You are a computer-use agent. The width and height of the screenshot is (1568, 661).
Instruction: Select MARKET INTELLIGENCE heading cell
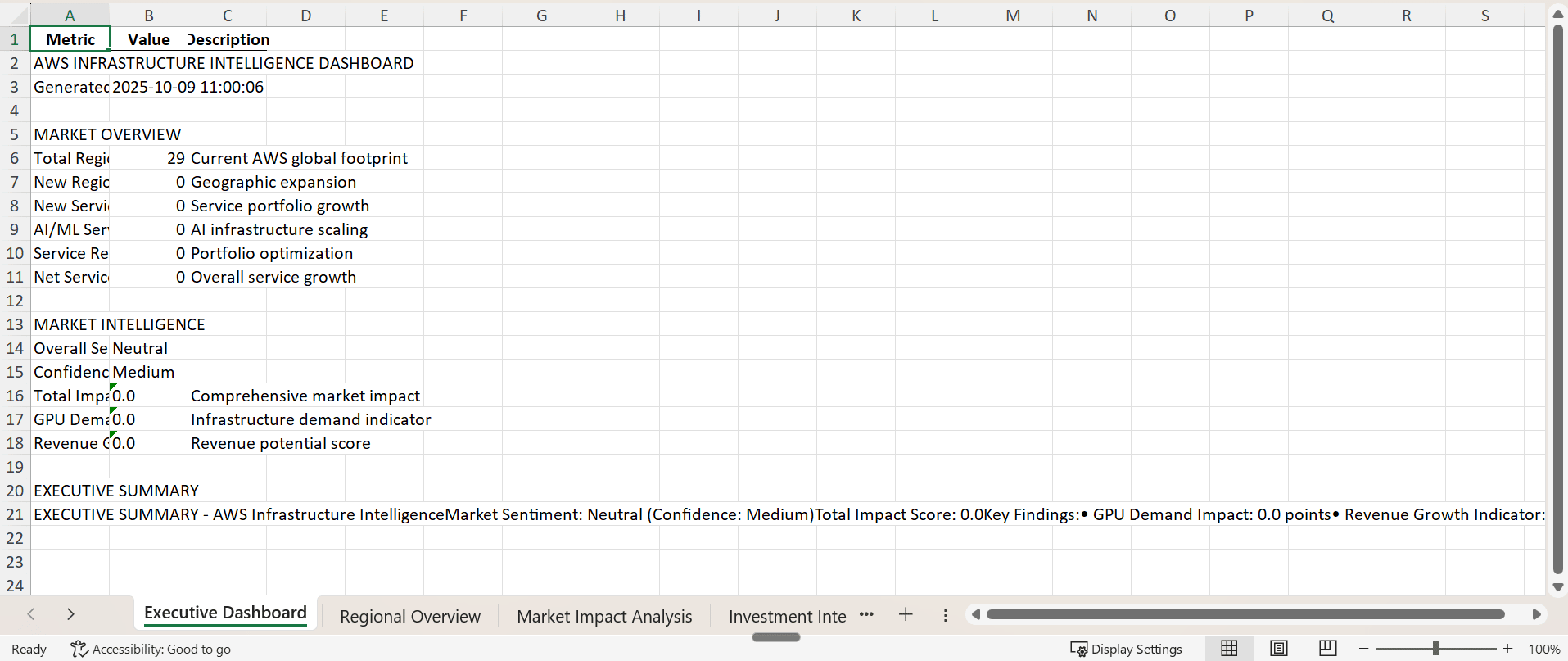click(120, 324)
